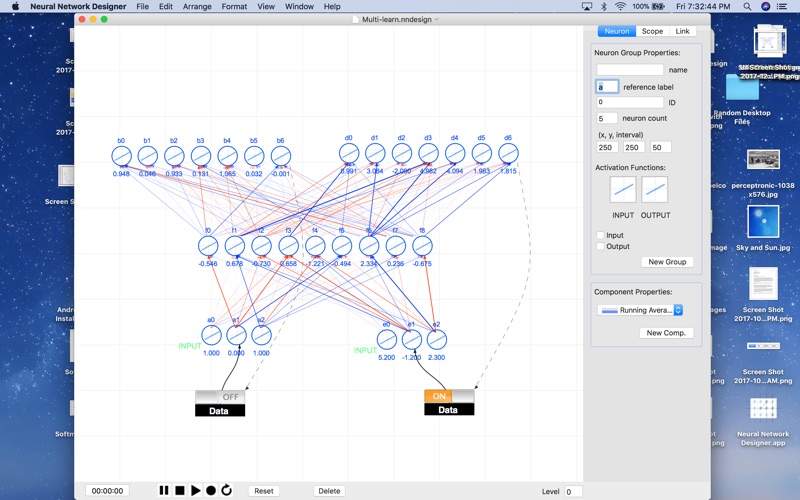Select hidden neuron f0

pos(208,246)
